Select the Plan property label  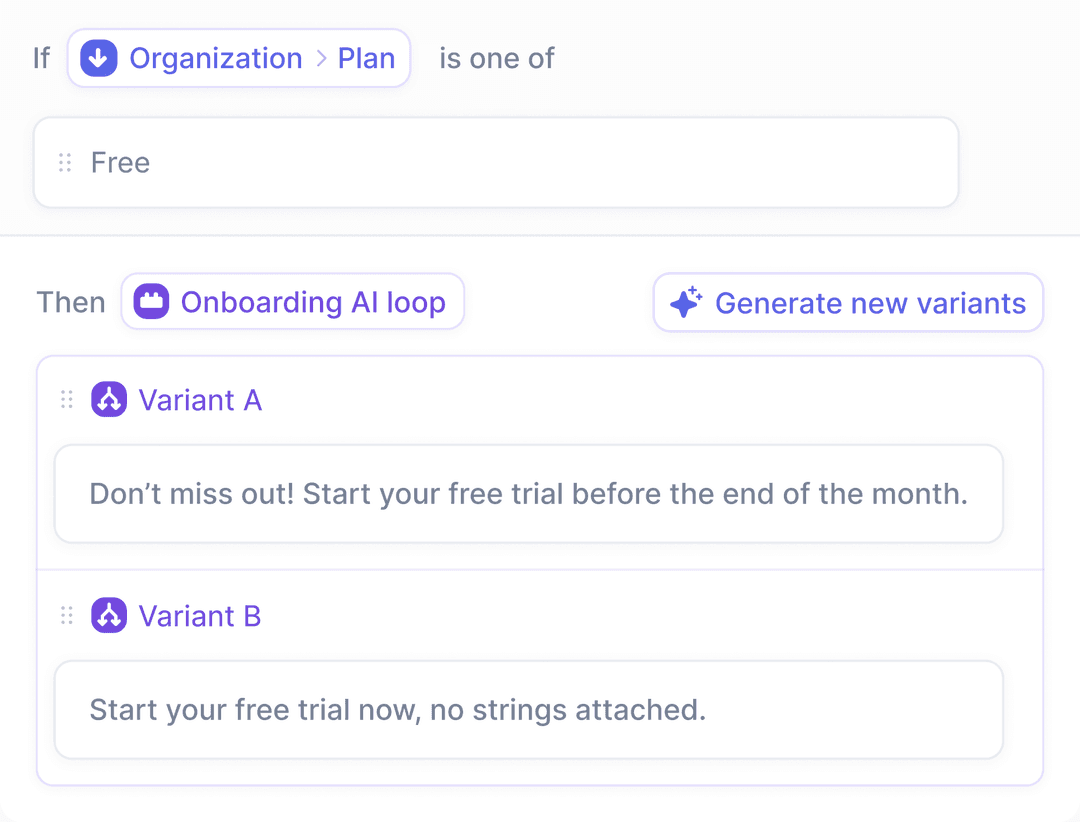366,58
